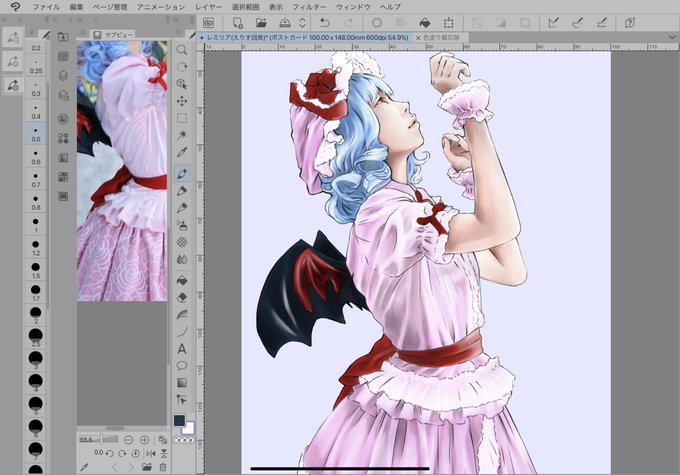This screenshot has width=680, height=475.
Task: Open the 編集 menu
Action: pos(76,7)
